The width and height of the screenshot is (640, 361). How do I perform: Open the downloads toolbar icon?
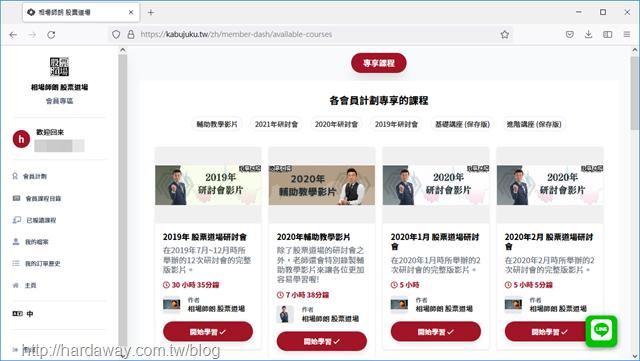(x=589, y=35)
